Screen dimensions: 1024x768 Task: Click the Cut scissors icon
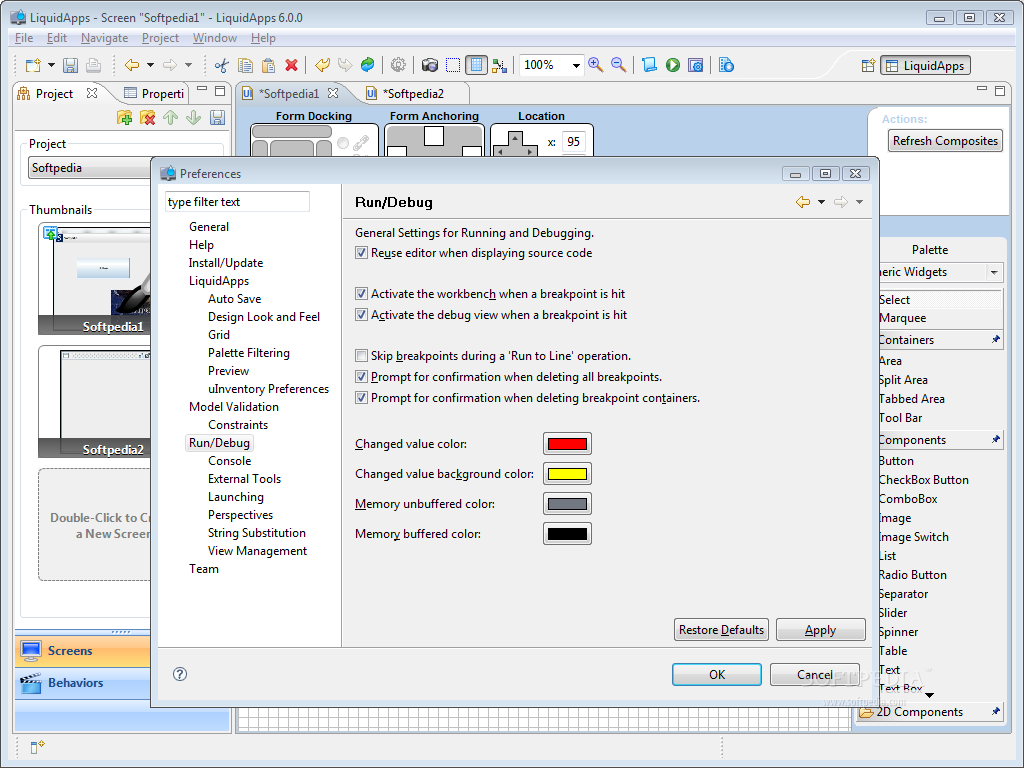222,65
